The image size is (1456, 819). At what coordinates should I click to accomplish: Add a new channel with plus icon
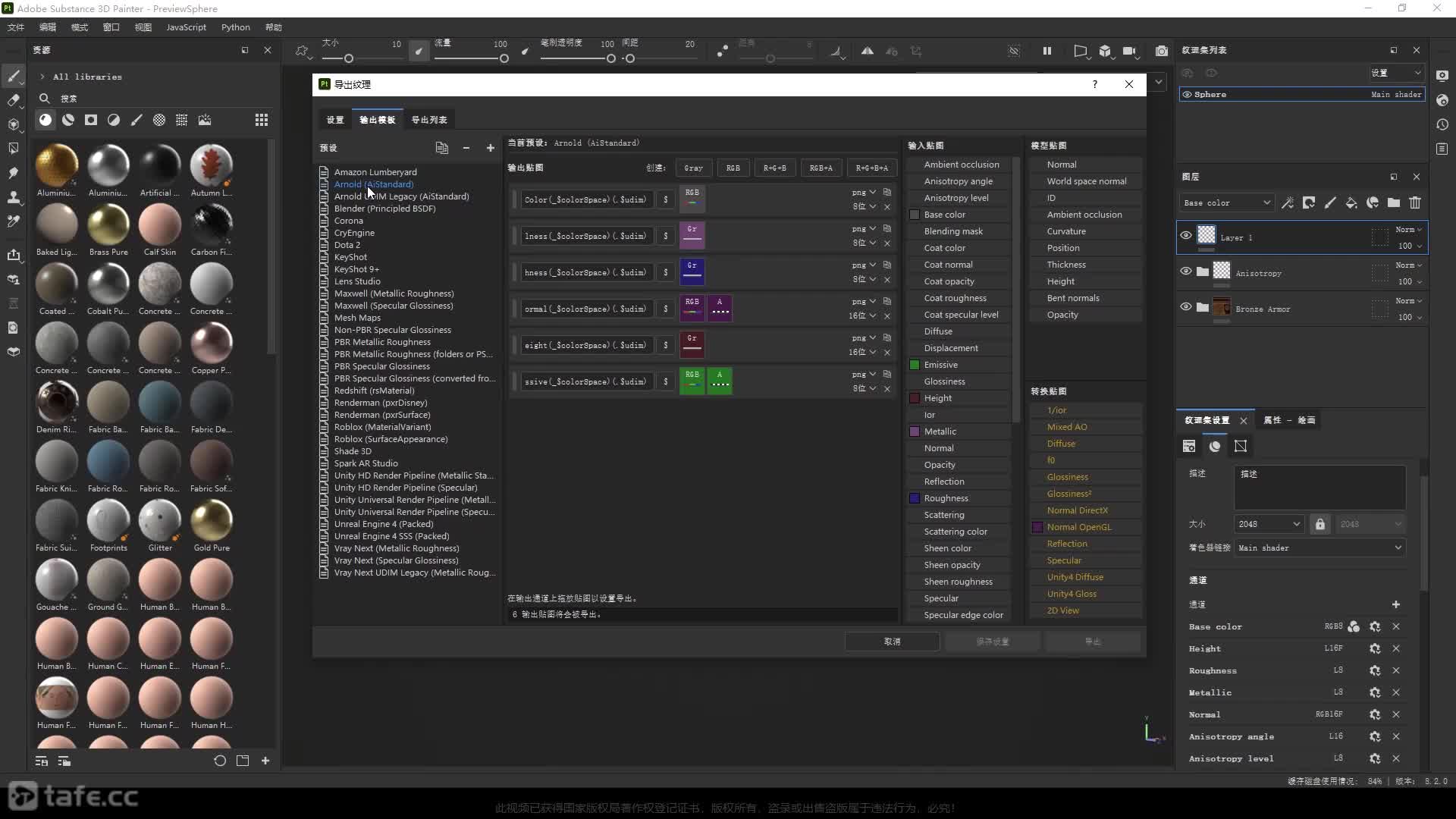pyautogui.click(x=1396, y=604)
